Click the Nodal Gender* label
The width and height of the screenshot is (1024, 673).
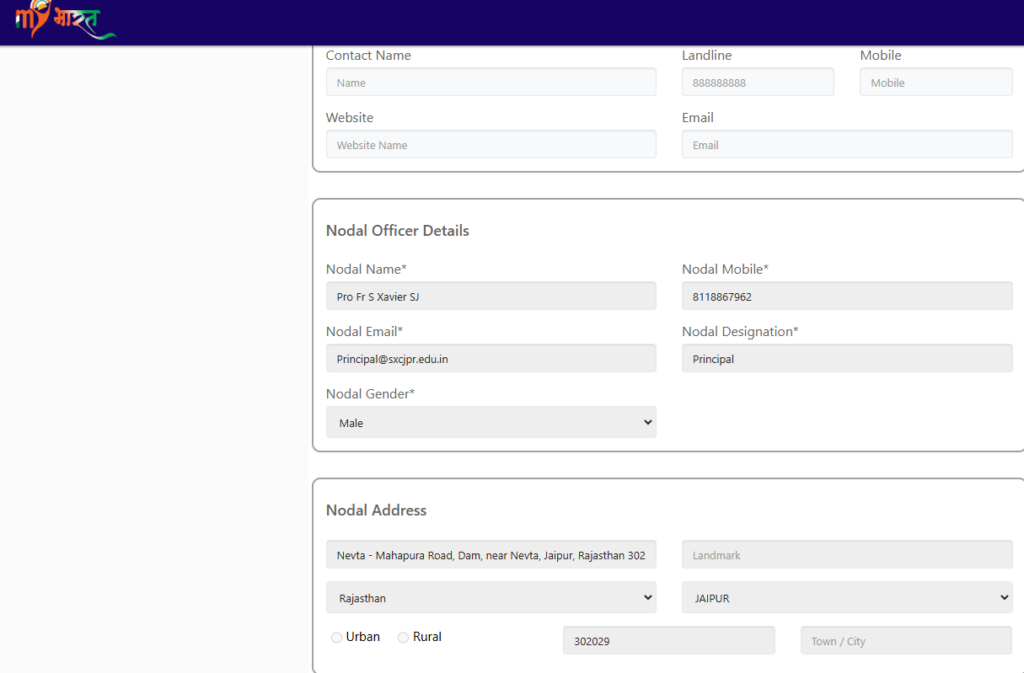(370, 394)
